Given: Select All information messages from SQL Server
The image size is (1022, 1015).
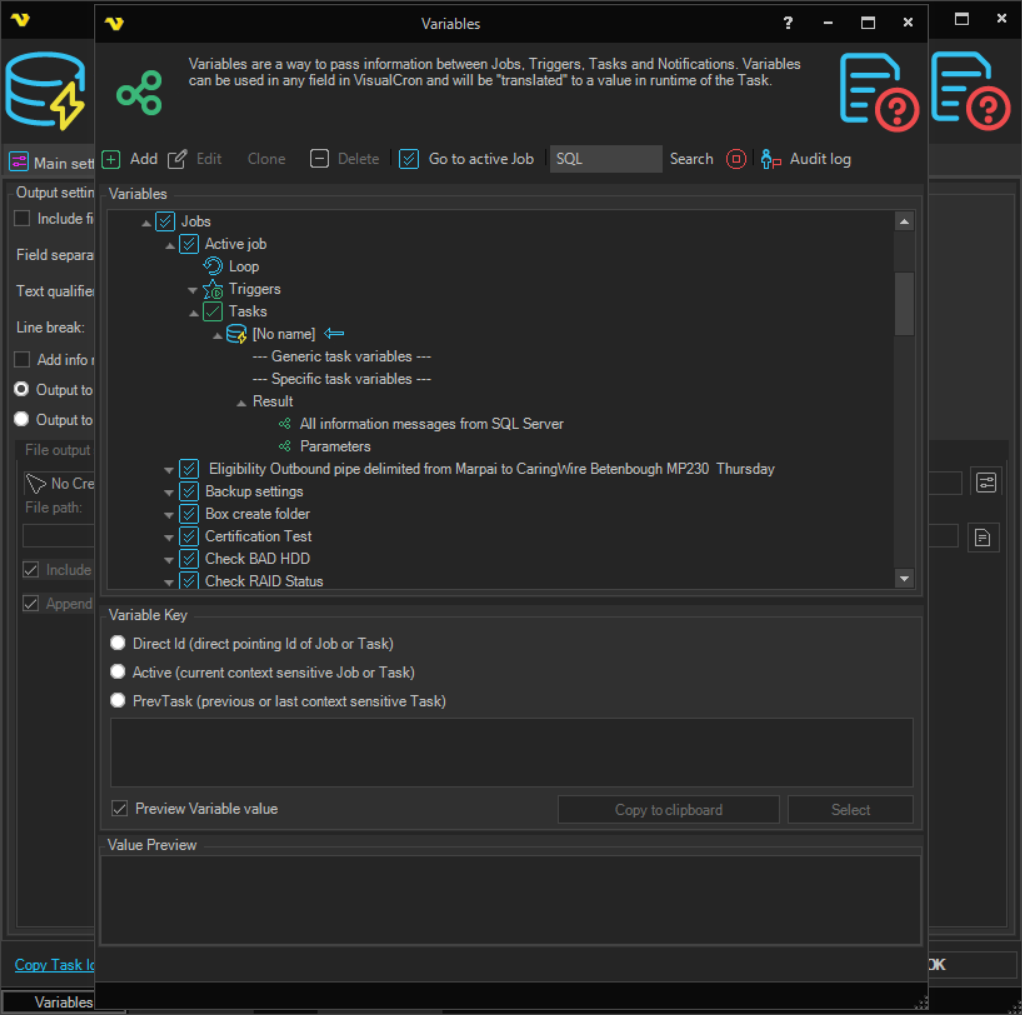Looking at the screenshot, I should click(431, 424).
